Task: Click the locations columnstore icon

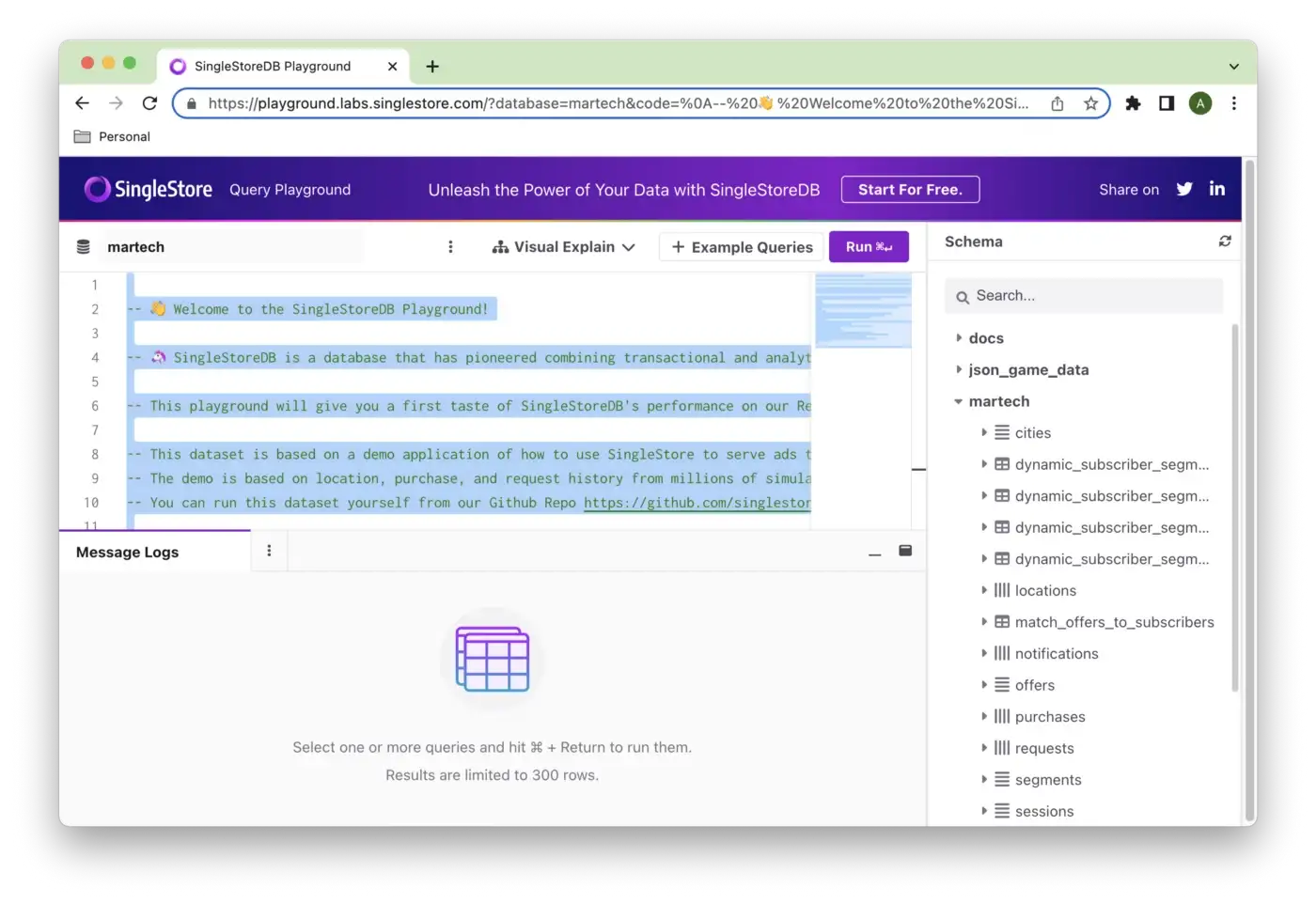Action: coord(1002,590)
